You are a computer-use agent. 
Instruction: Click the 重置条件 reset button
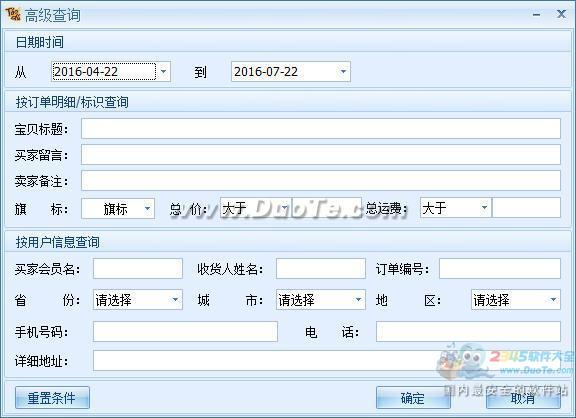click(x=52, y=397)
